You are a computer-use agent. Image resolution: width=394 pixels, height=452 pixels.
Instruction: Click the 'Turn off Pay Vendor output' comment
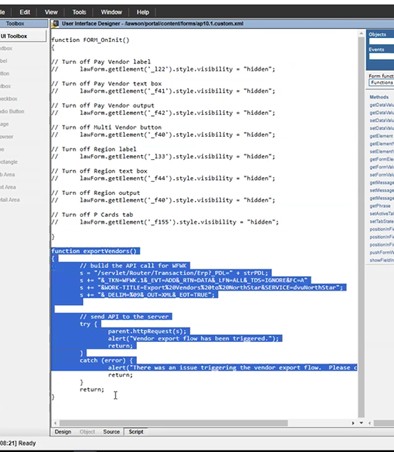pos(103,105)
